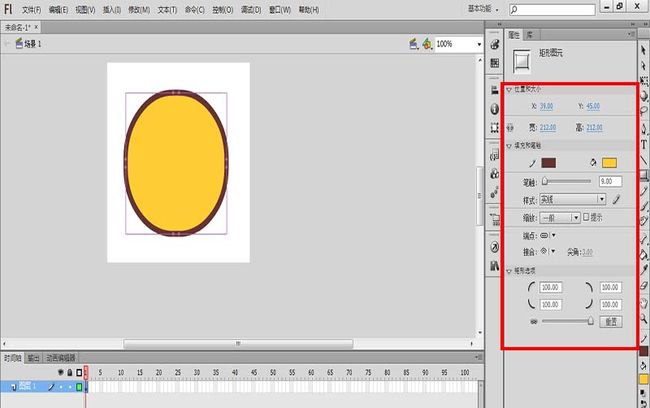Select the Lasso tool
The width and height of the screenshot is (650, 408).
coord(644,111)
